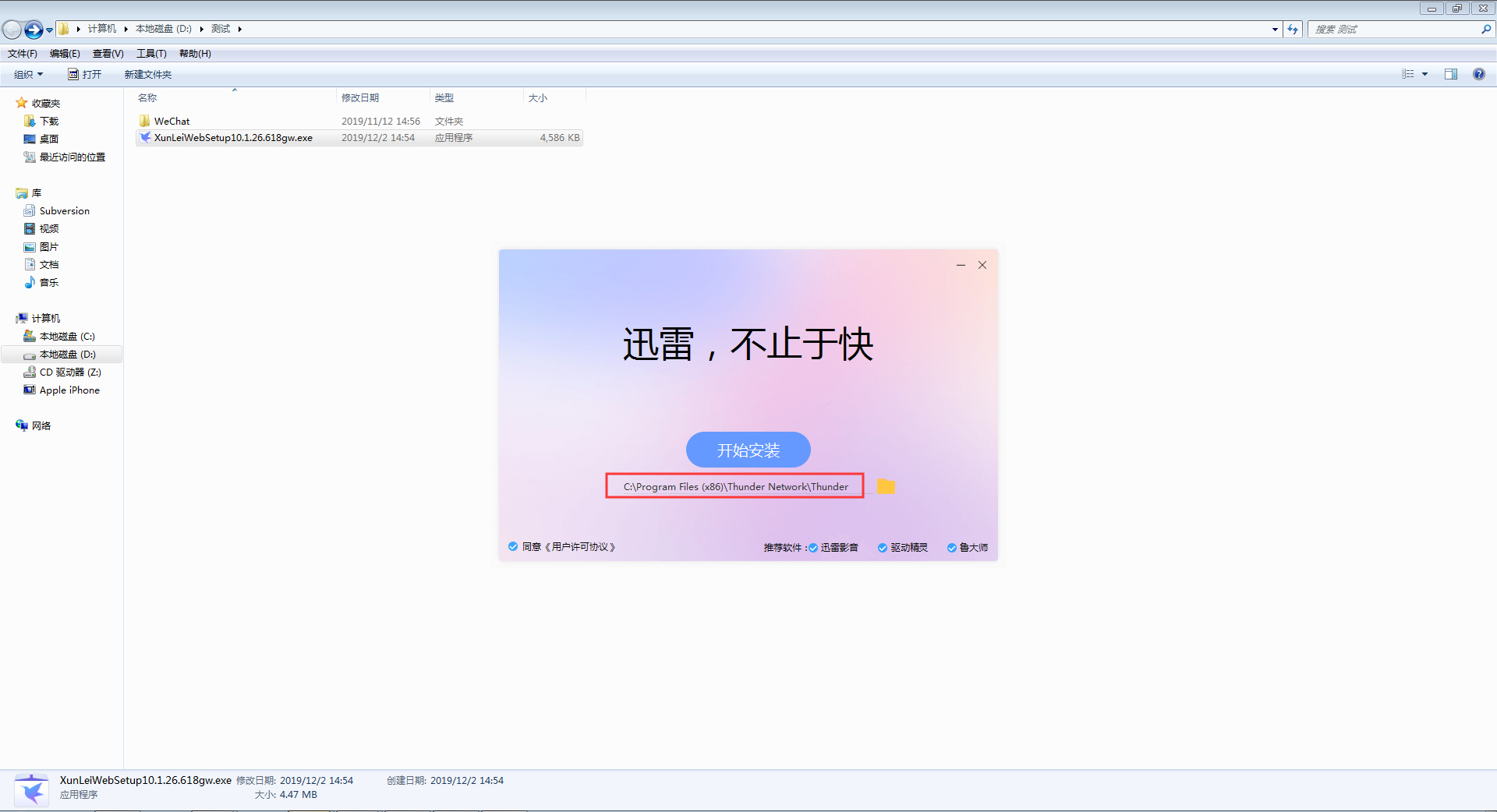
Task: Click the Help question mark icon
Action: (1478, 74)
